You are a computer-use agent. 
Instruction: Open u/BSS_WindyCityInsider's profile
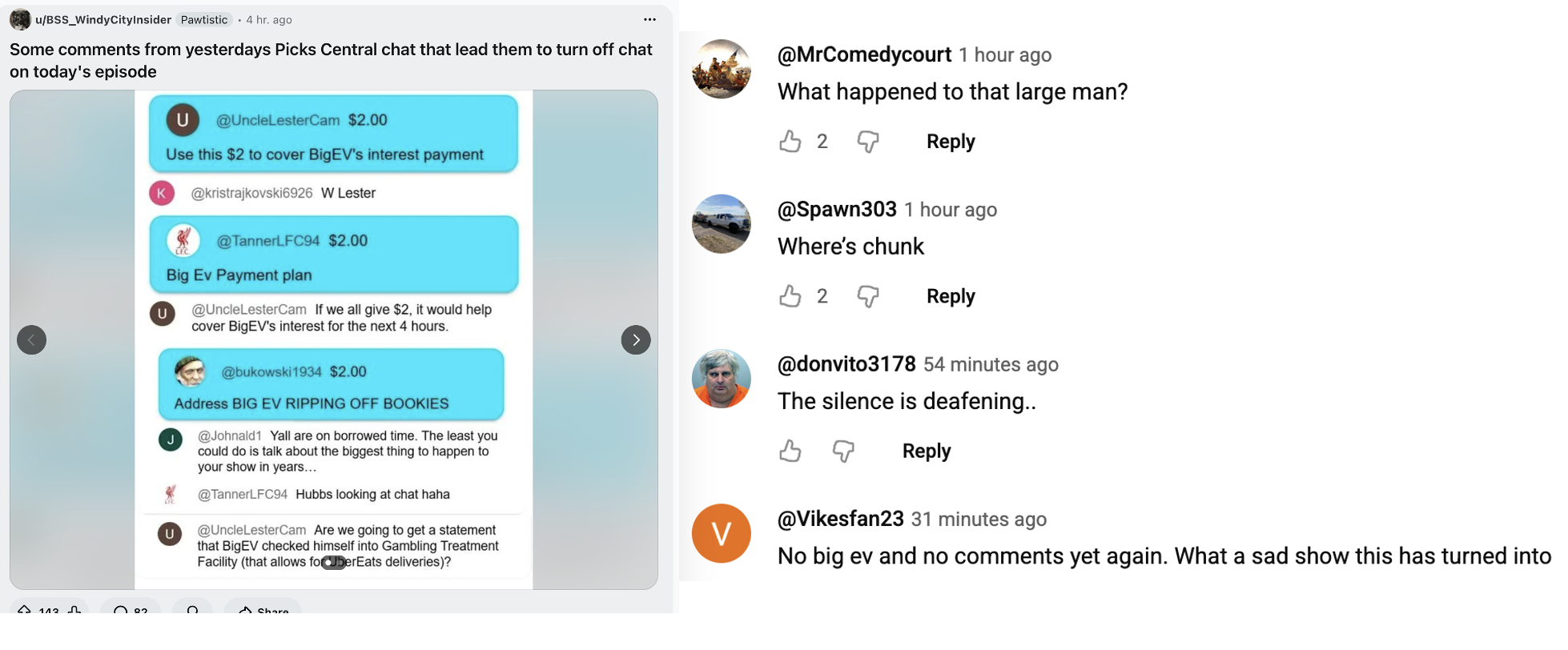[x=101, y=19]
